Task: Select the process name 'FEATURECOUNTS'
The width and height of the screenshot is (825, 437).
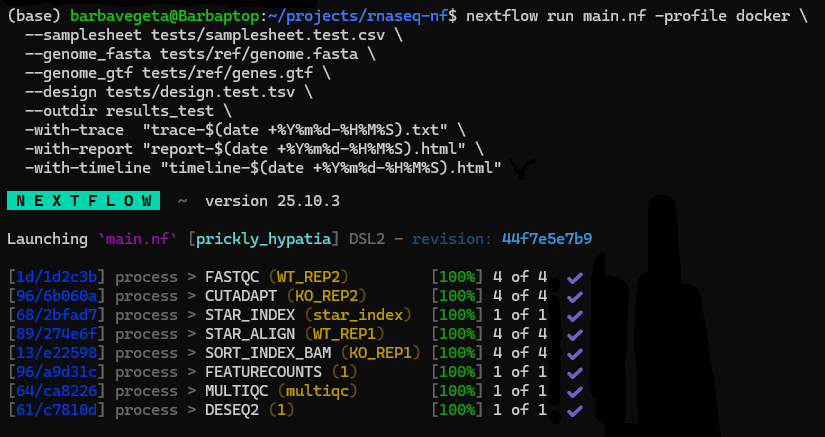Action: click(264, 372)
